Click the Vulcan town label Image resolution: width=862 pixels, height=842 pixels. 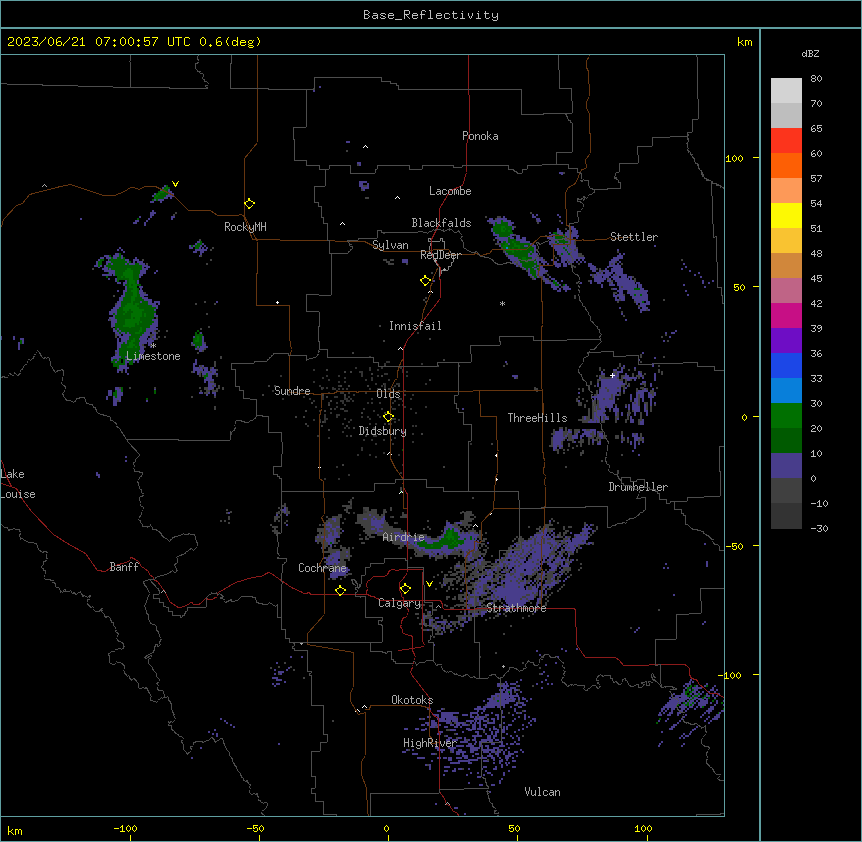pyautogui.click(x=542, y=792)
